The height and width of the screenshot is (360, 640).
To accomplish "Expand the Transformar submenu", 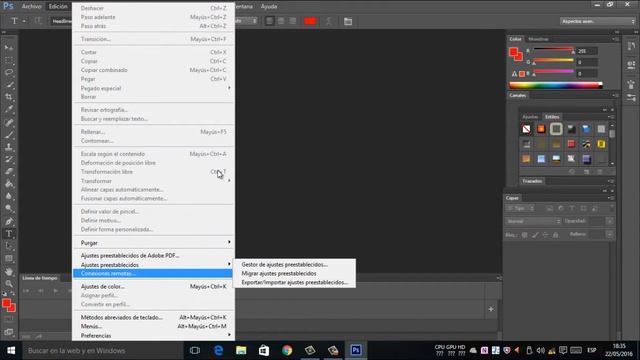I will pyautogui.click(x=153, y=180).
